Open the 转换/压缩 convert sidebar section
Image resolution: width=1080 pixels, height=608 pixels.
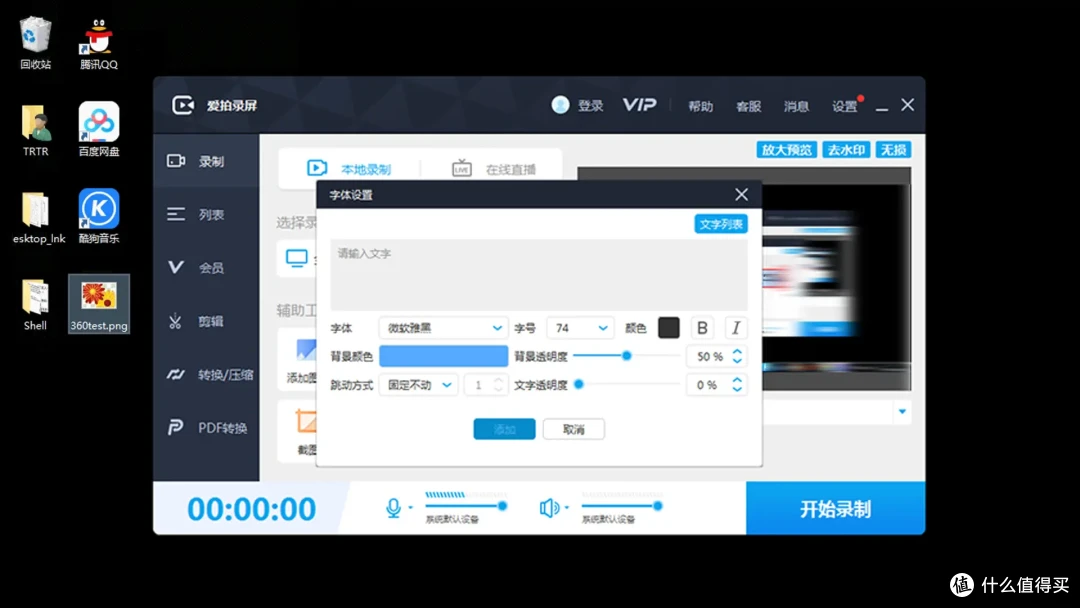point(206,375)
